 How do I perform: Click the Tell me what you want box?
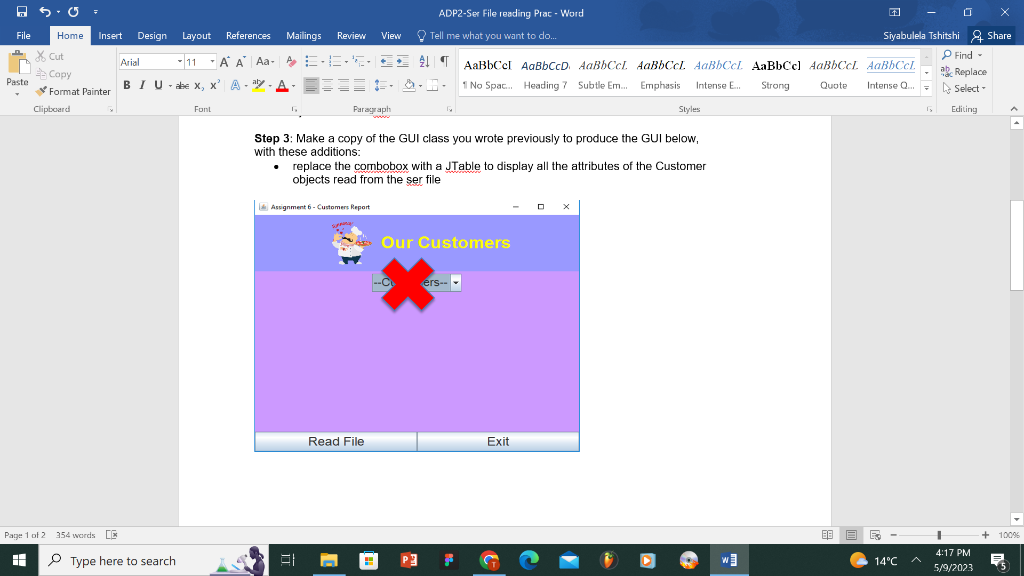coord(487,36)
